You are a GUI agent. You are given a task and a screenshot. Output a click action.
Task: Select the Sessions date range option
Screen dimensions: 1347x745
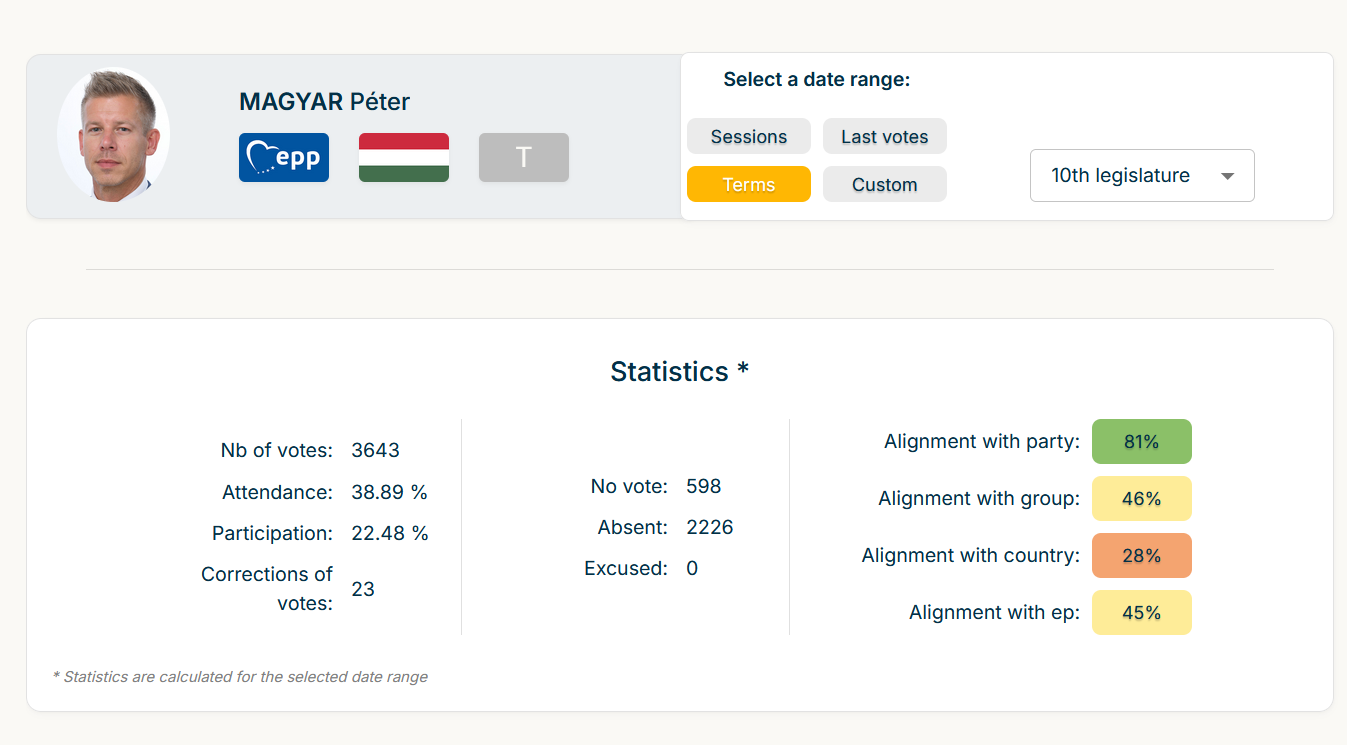(x=749, y=137)
